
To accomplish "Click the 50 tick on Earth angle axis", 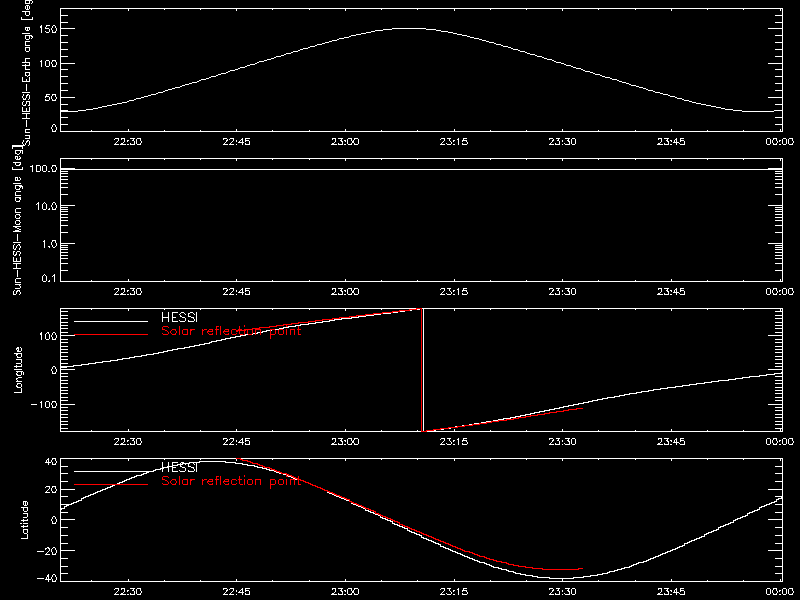I will (x=51, y=97).
